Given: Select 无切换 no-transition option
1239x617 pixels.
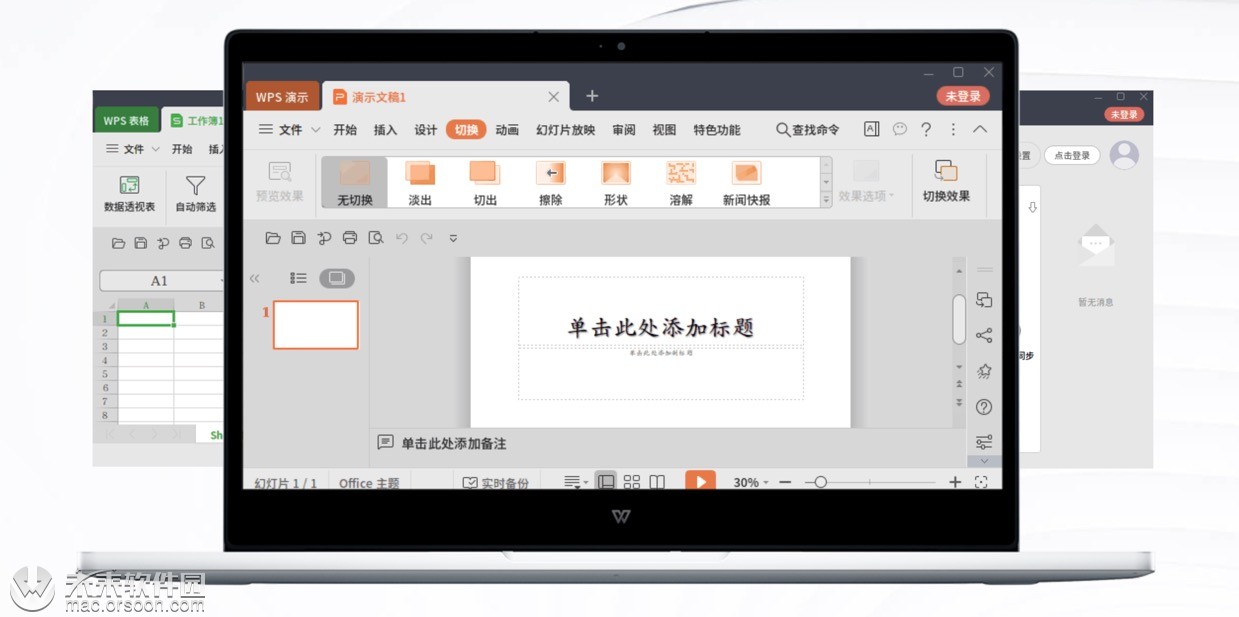Looking at the screenshot, I should (x=355, y=183).
